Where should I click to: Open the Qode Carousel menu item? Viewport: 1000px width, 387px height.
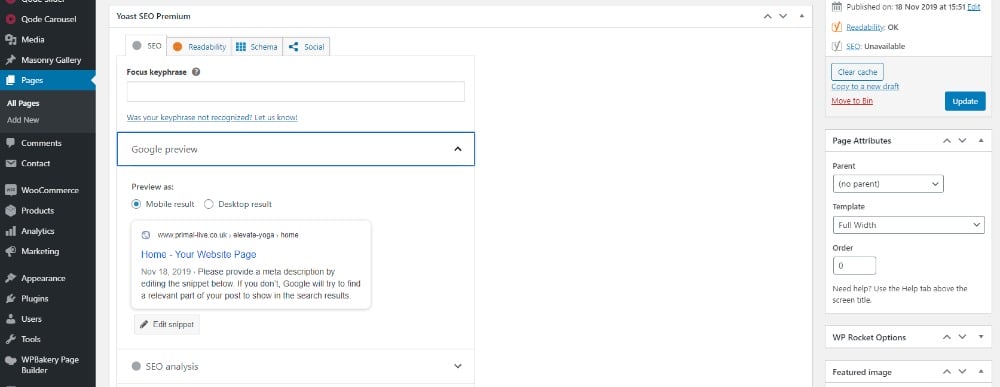(48, 19)
